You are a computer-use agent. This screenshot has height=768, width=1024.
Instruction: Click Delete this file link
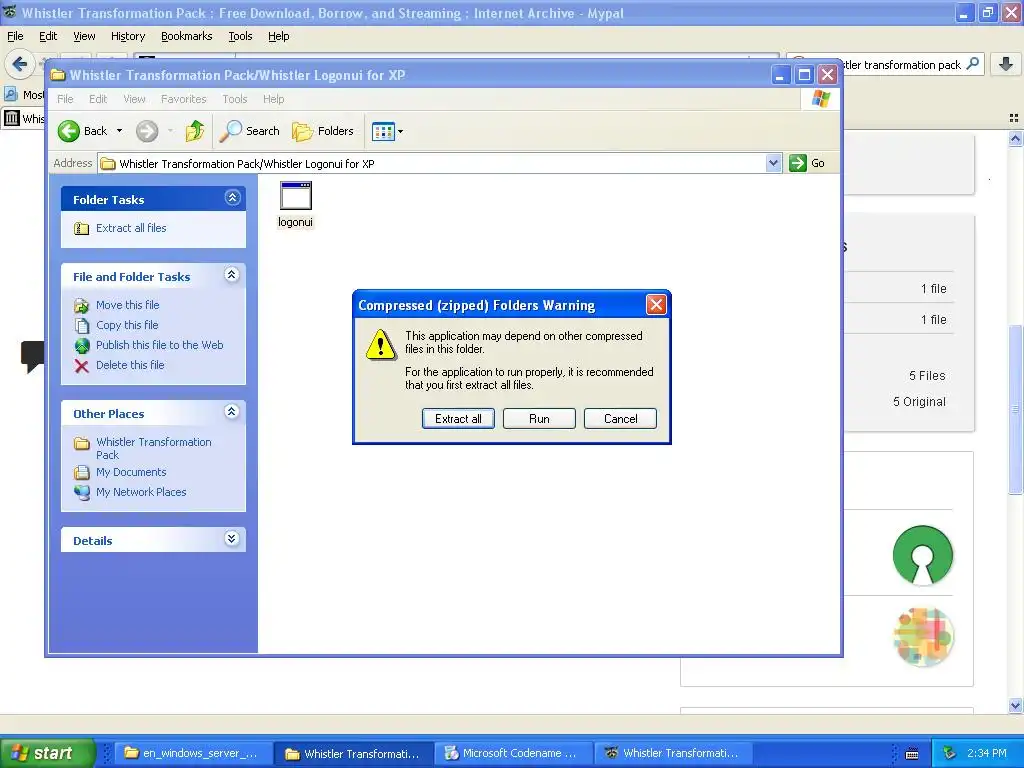coord(130,365)
